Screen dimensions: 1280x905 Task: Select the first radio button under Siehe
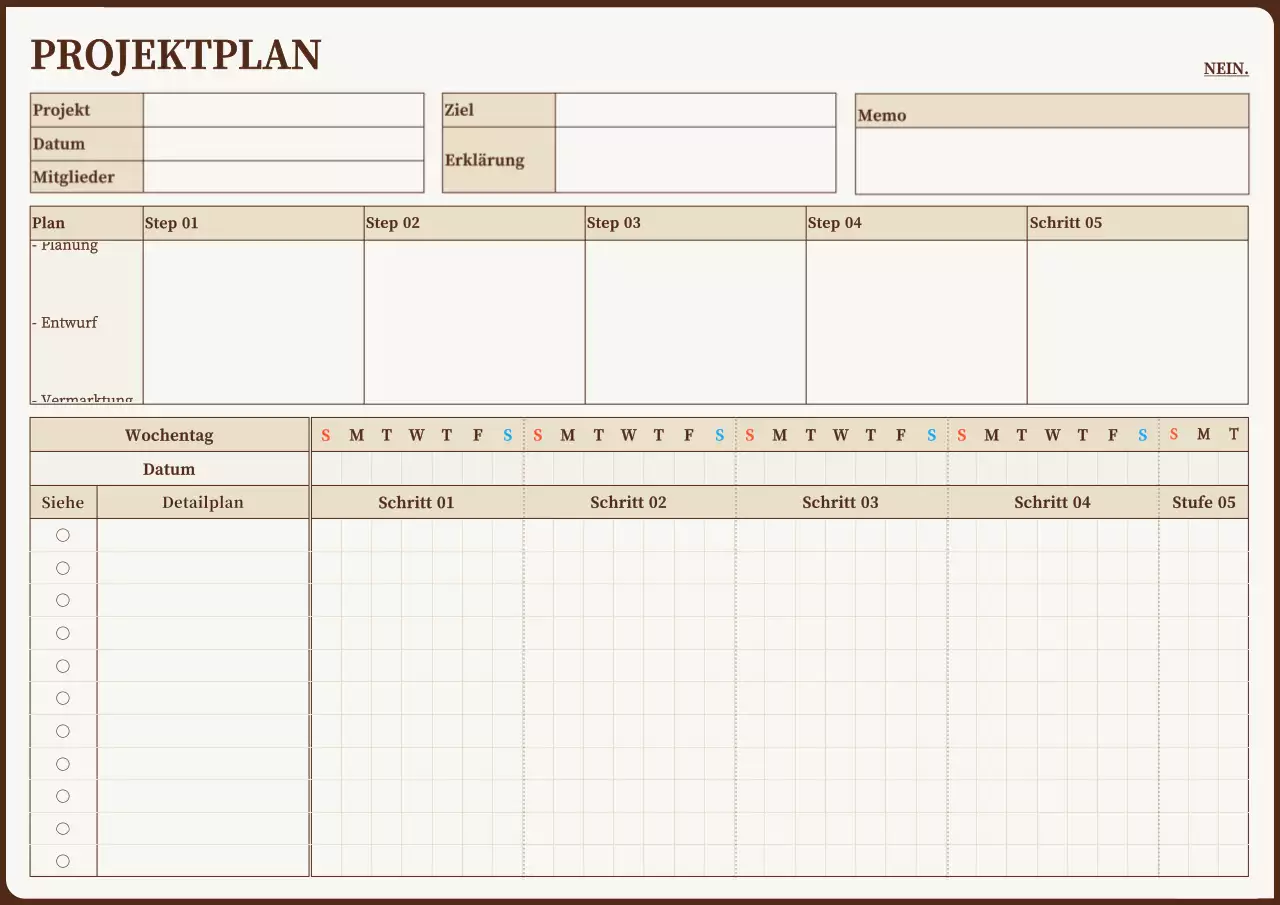(63, 535)
